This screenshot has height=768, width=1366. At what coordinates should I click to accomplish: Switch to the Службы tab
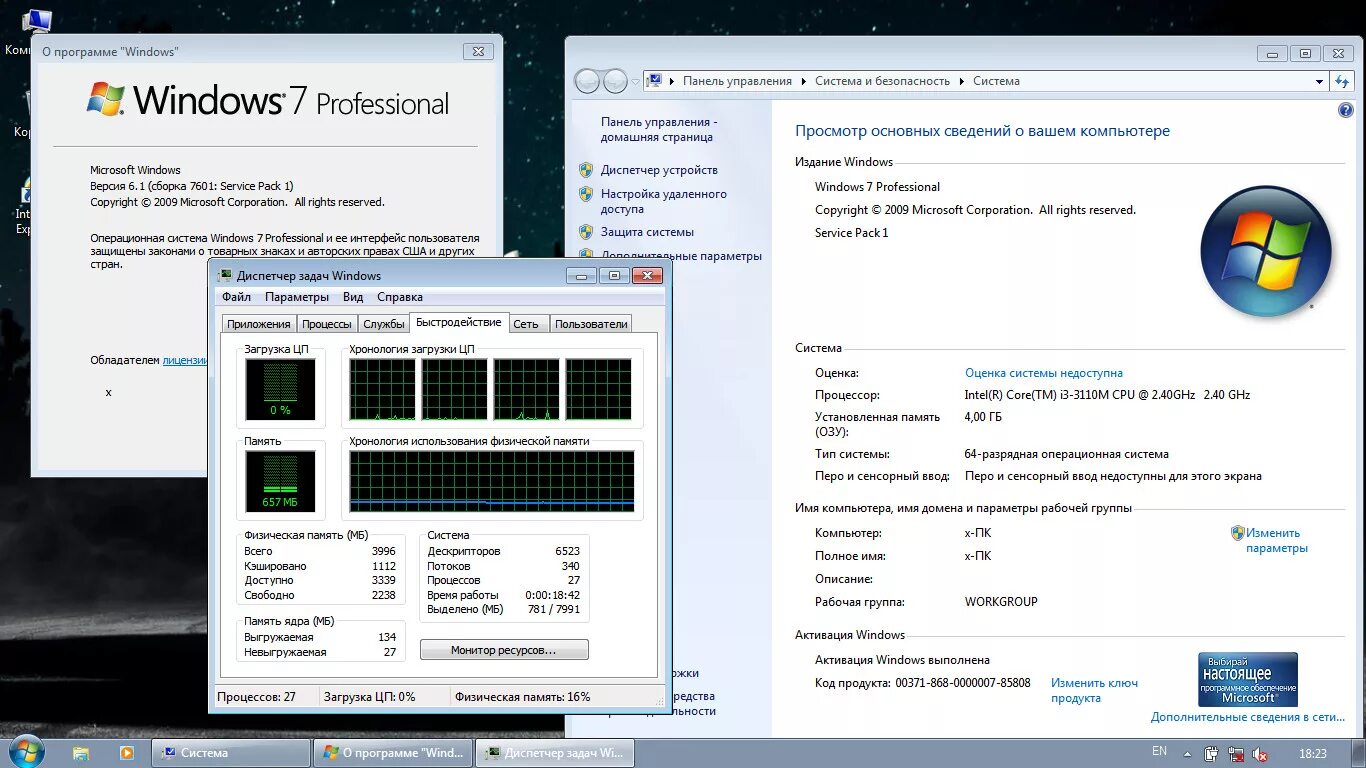pyautogui.click(x=384, y=324)
